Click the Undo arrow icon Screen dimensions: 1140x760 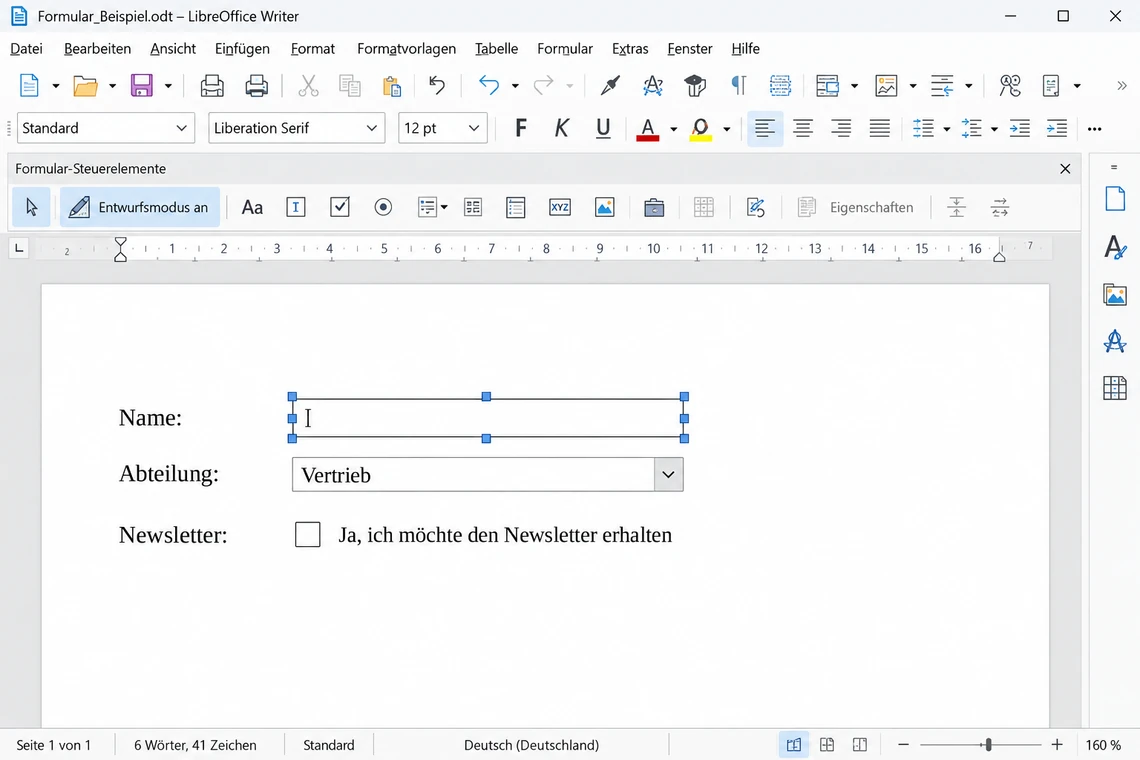tap(489, 86)
